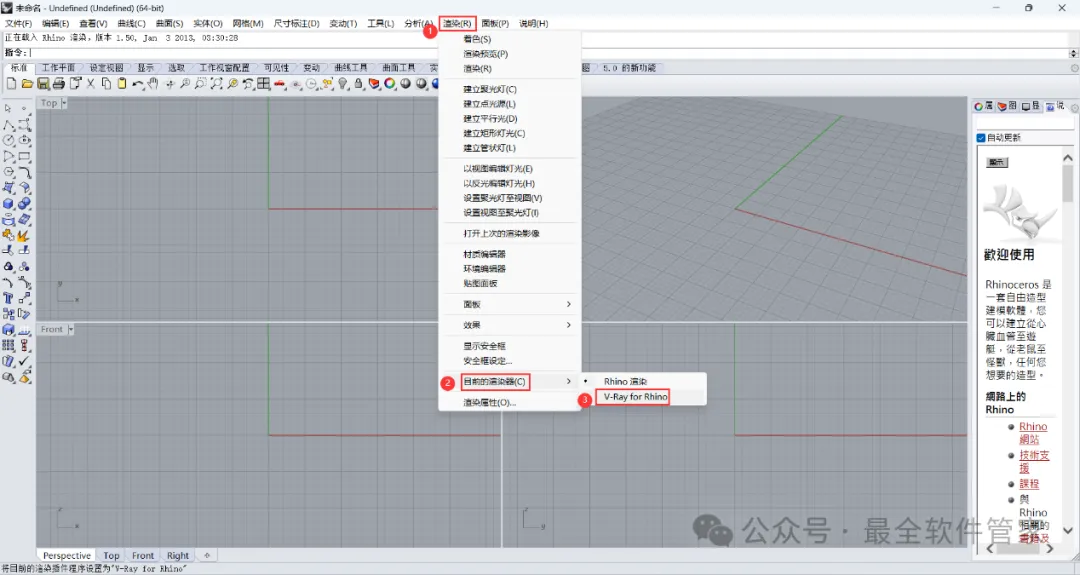This screenshot has height=575, width=1080.
Task: Click the Undo arrow icon
Action: coord(138,83)
